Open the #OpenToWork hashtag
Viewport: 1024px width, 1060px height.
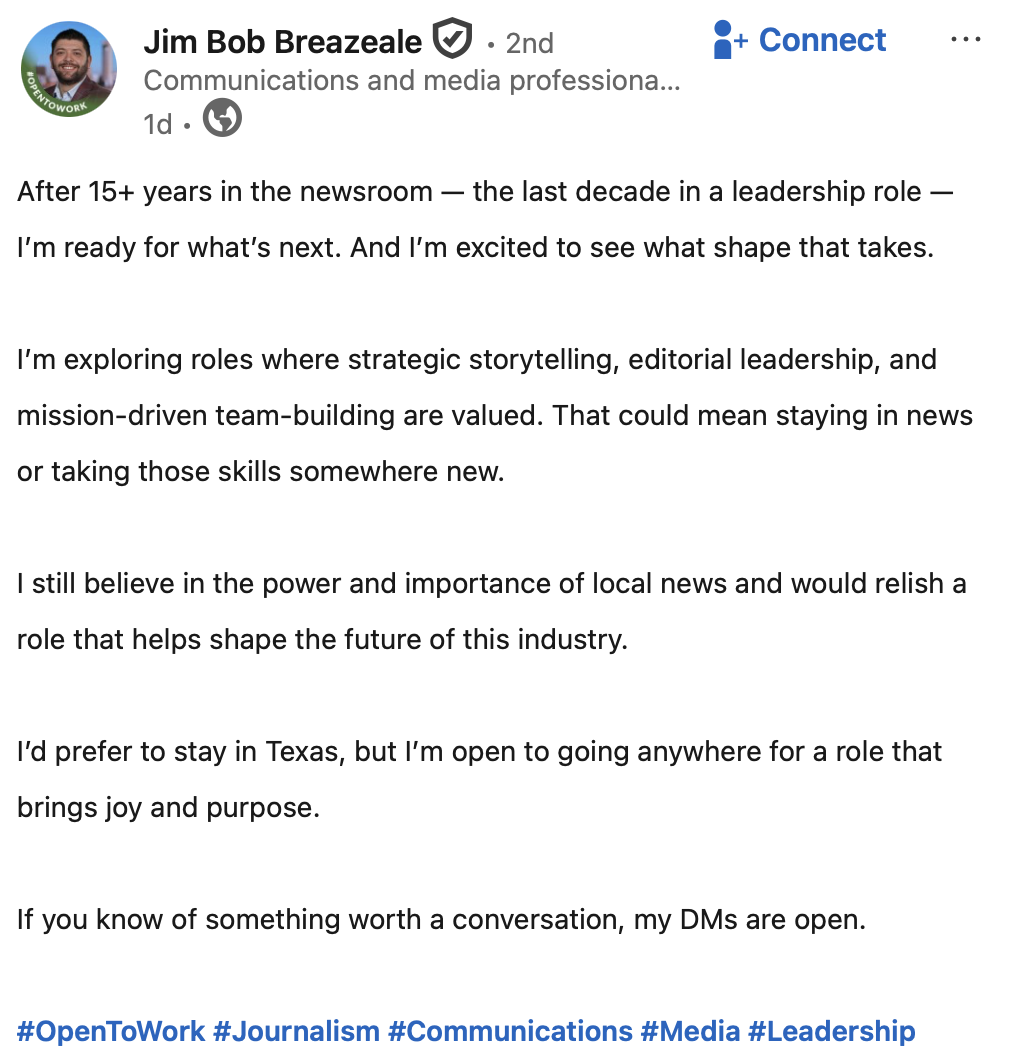pyautogui.click(x=111, y=1031)
